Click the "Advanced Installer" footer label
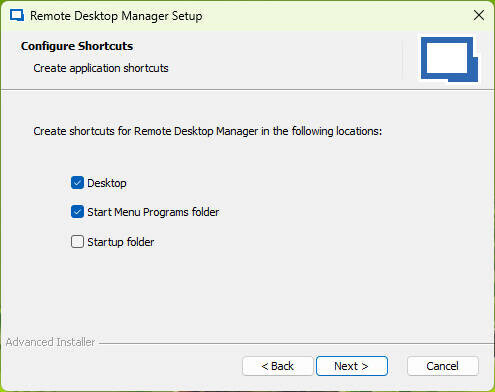The width and height of the screenshot is (495, 392). (50, 342)
